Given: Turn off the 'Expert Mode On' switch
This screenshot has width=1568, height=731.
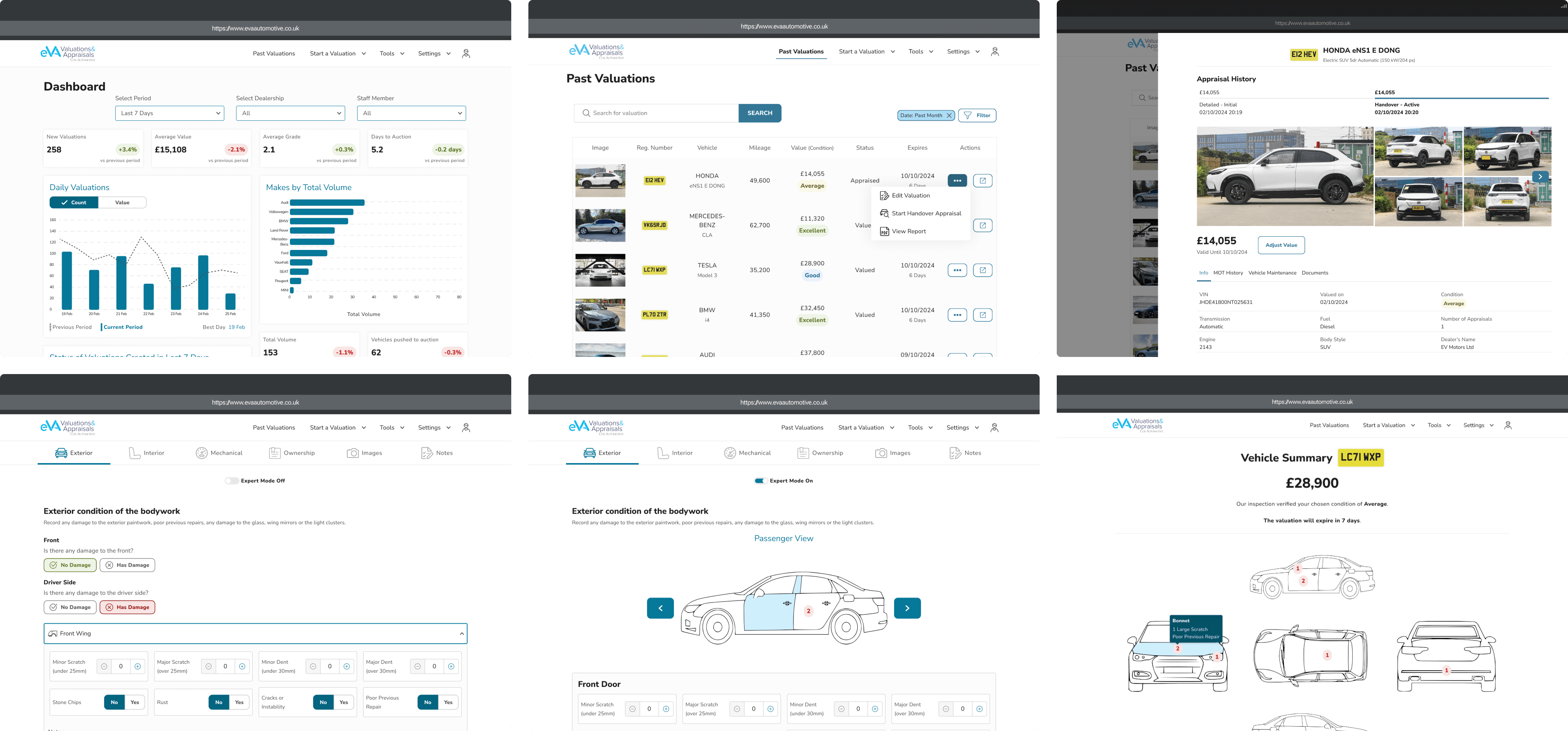Looking at the screenshot, I should (x=760, y=481).
